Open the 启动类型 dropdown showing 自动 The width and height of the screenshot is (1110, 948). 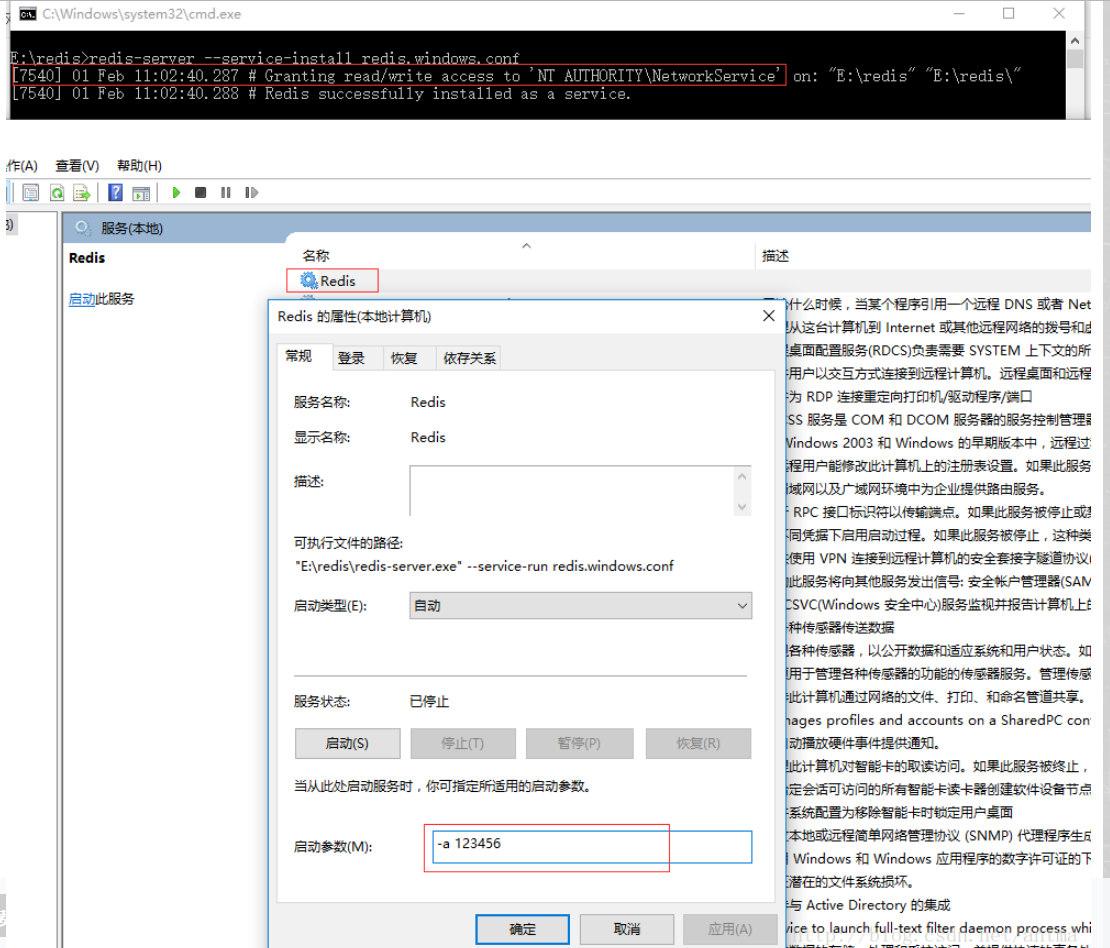(740, 606)
